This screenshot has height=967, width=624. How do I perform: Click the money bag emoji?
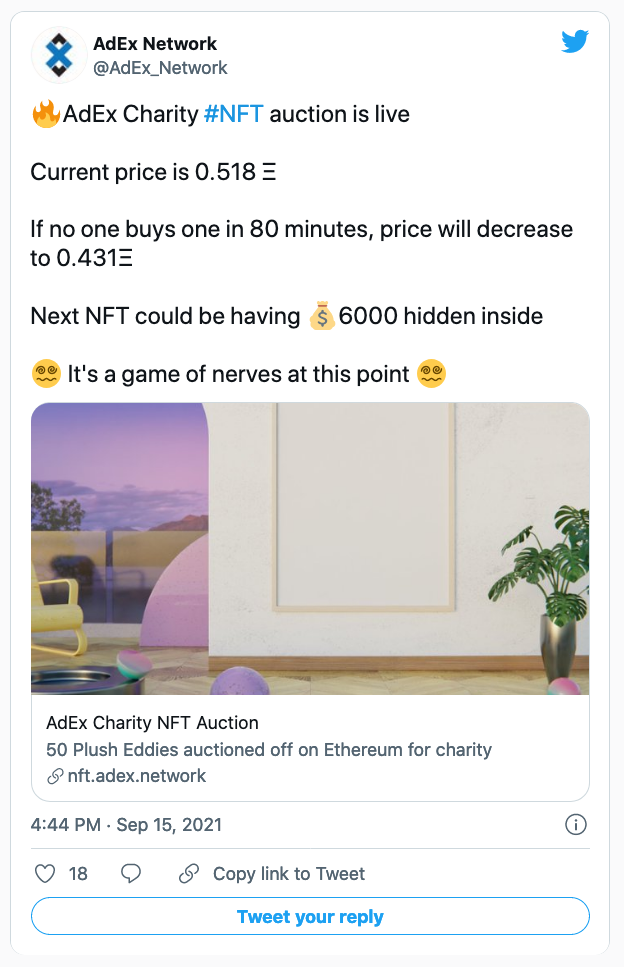tap(321, 317)
